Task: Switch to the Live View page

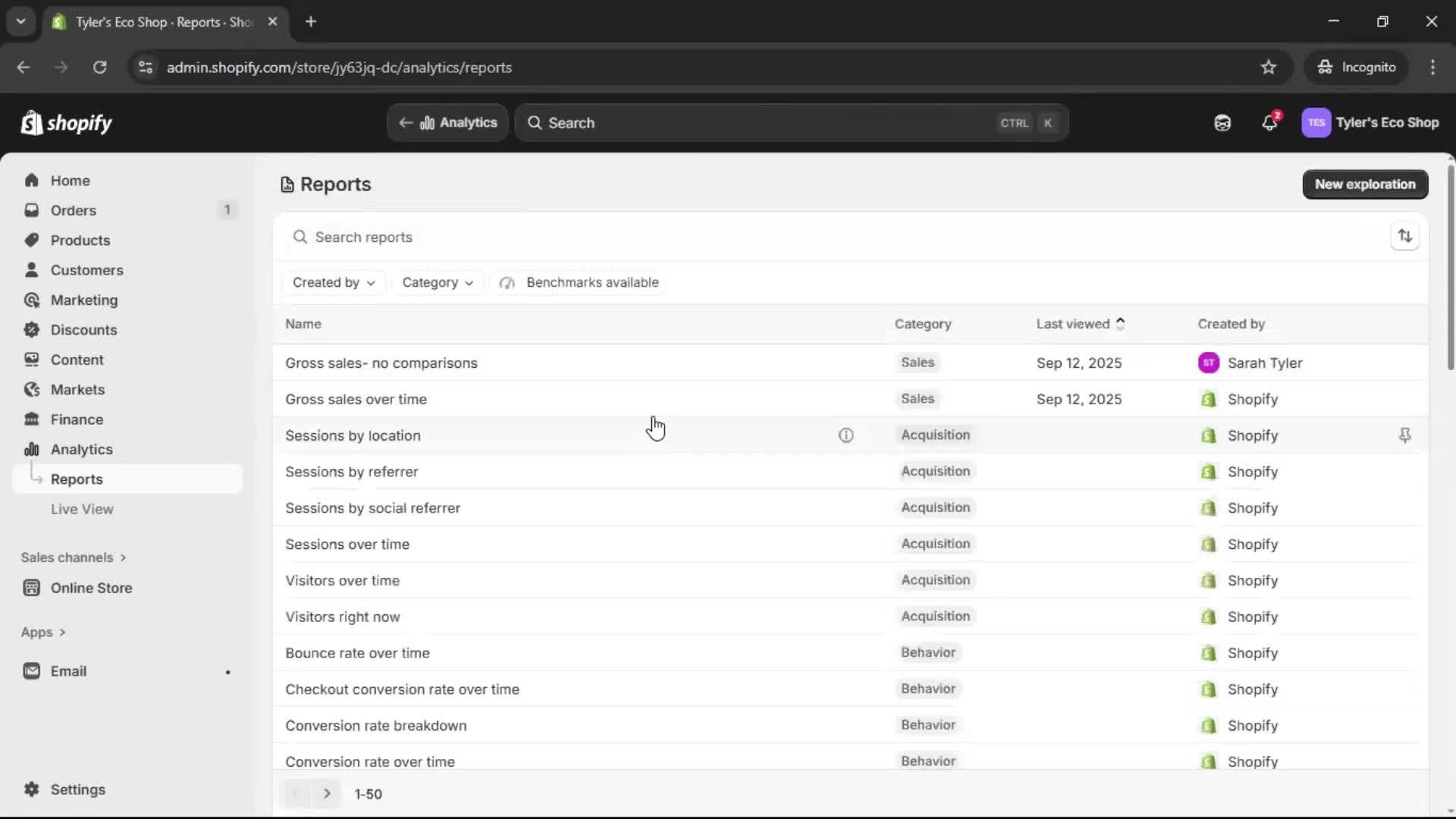Action: [x=83, y=509]
